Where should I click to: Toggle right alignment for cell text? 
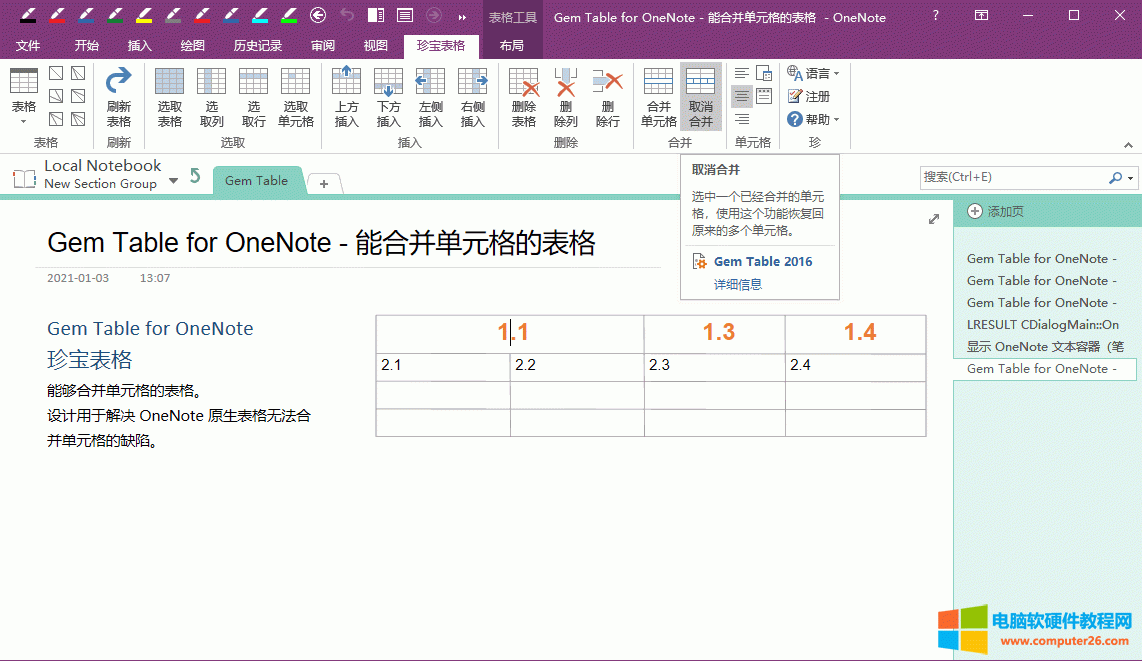tap(741, 119)
